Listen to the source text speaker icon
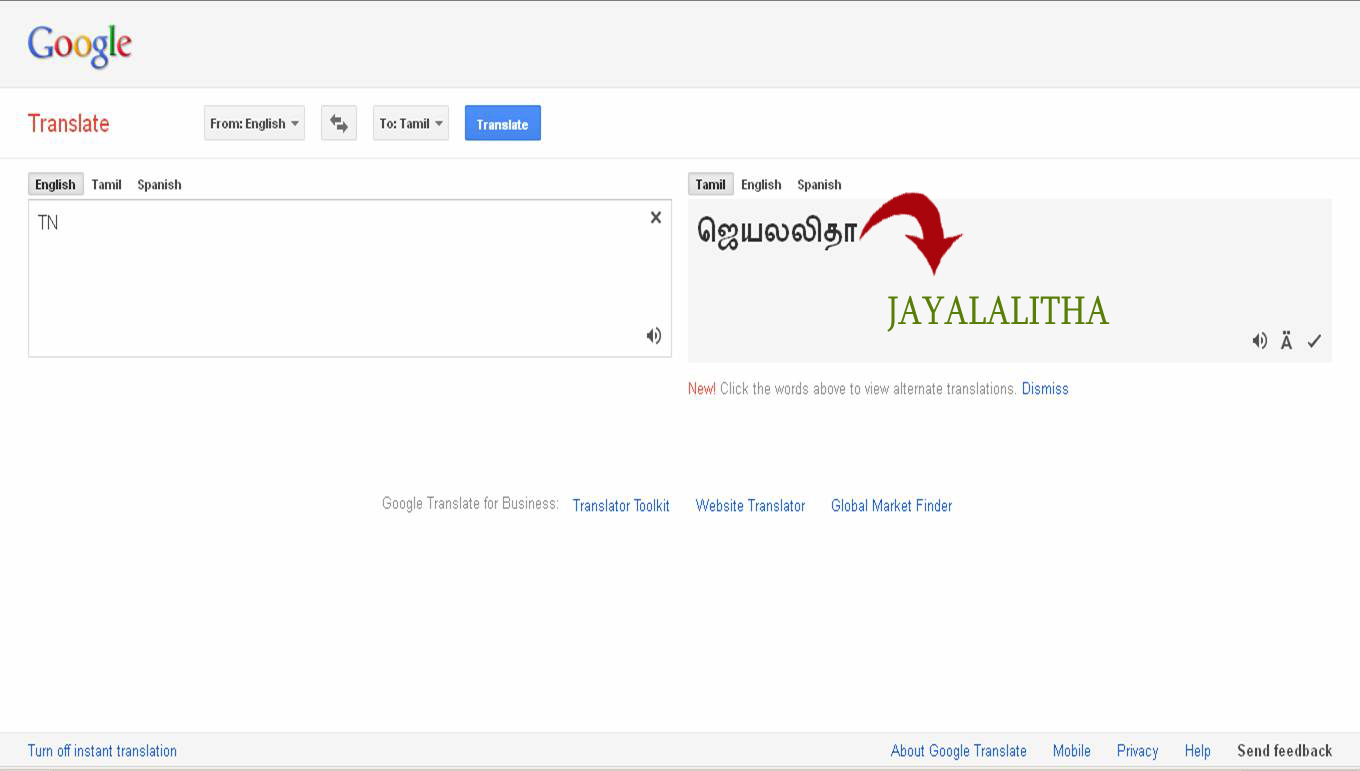 pyautogui.click(x=654, y=336)
